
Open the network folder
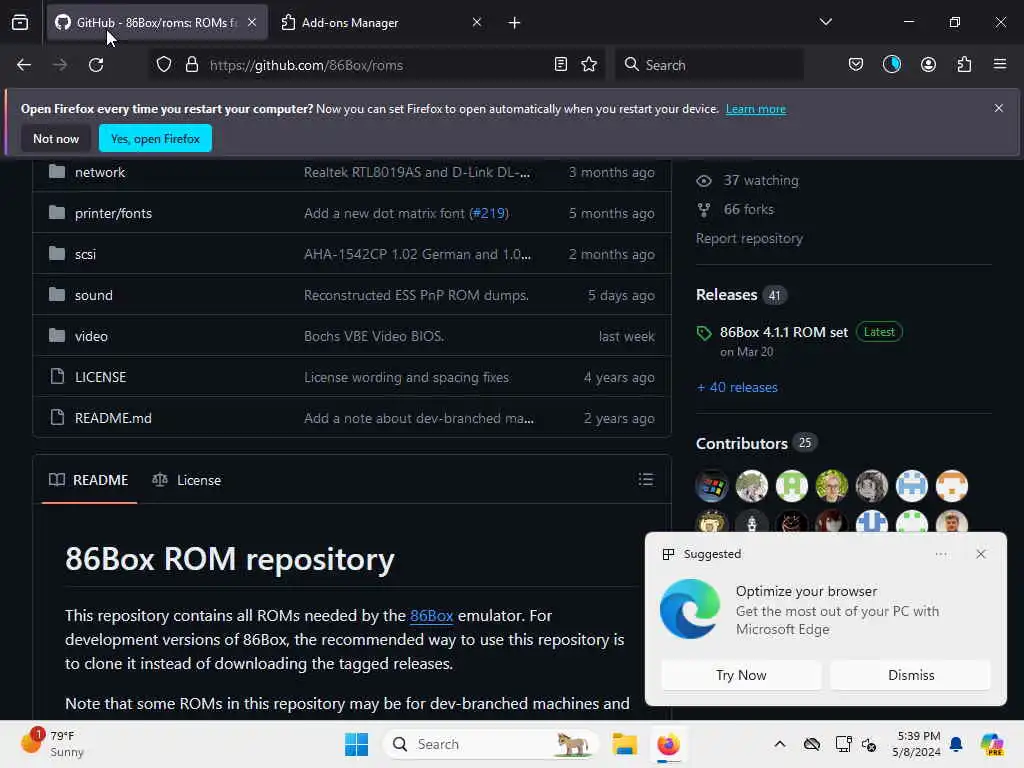pyautogui.click(x=100, y=172)
